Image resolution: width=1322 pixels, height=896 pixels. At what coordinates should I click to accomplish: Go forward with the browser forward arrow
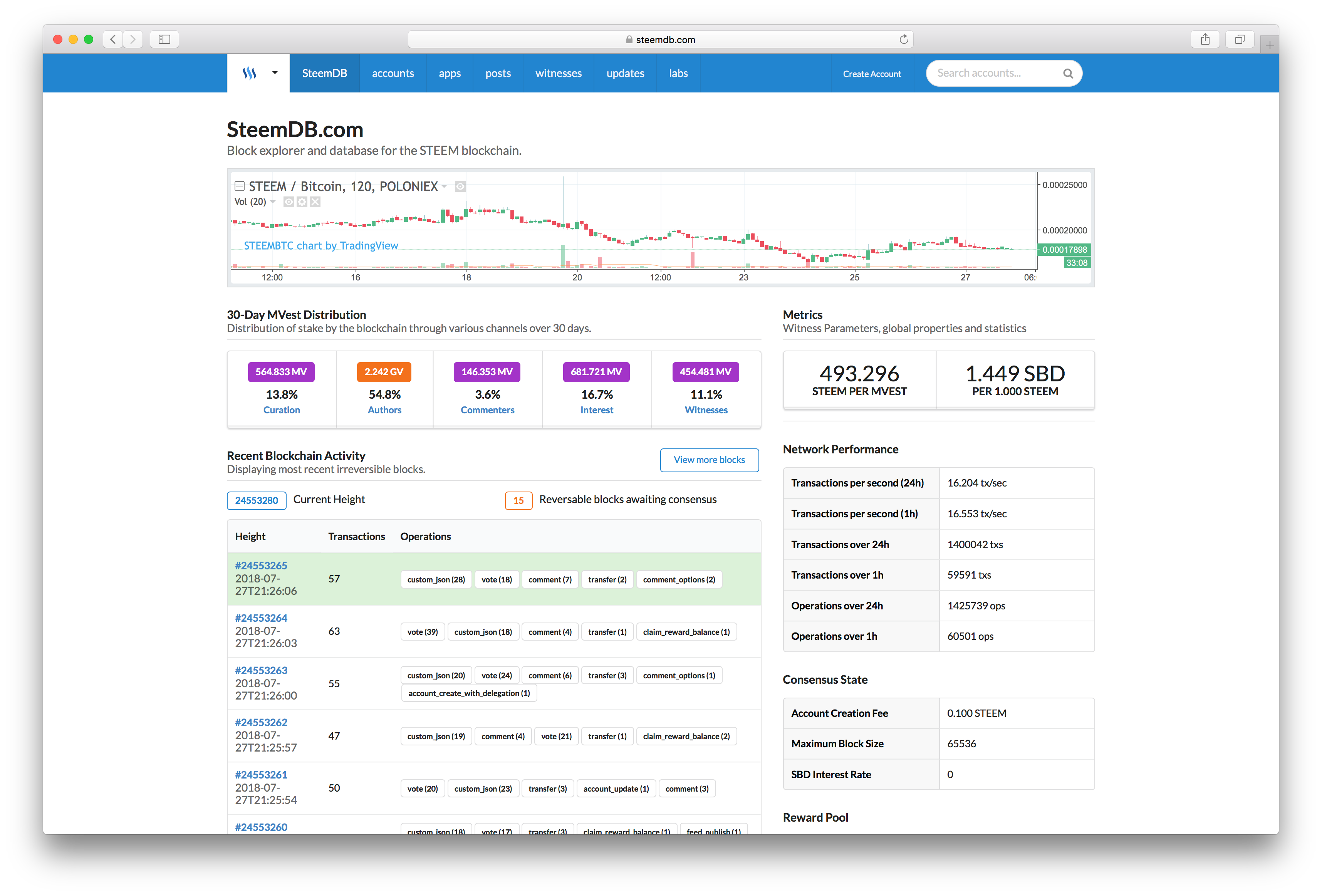pyautogui.click(x=133, y=39)
